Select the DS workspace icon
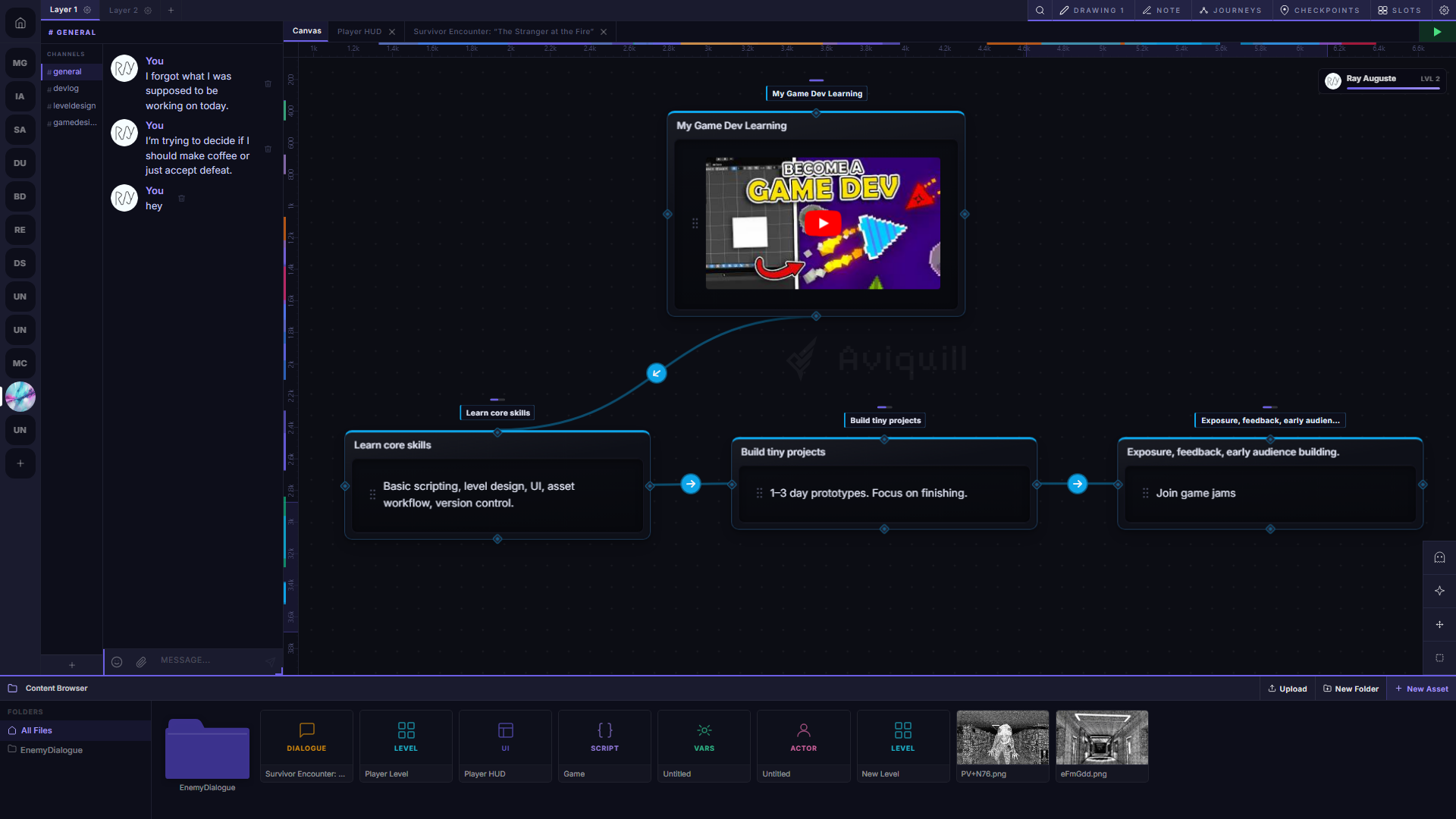 20,263
